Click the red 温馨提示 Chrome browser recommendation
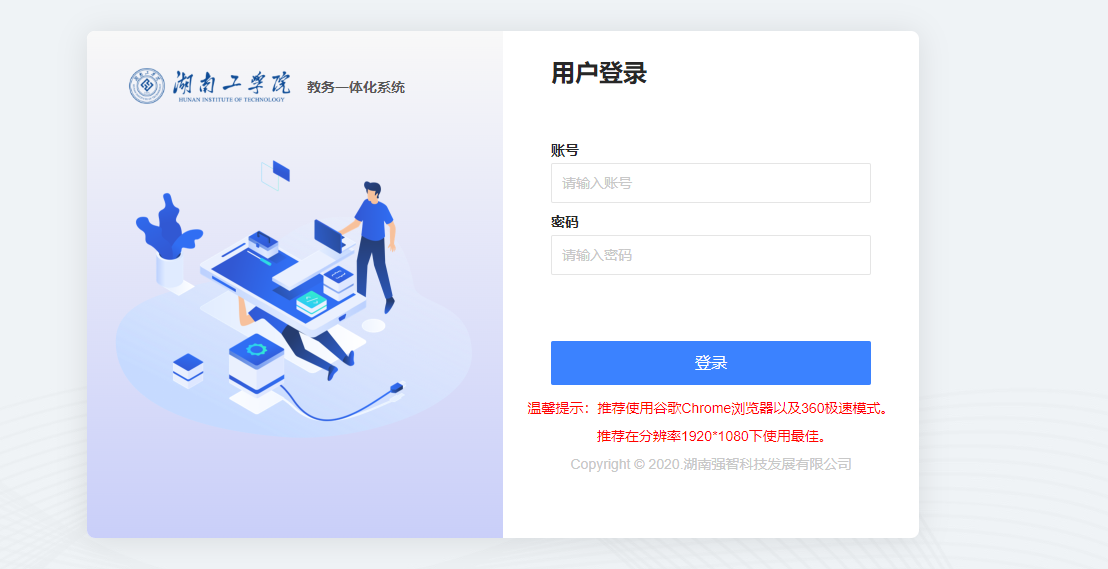The image size is (1108, 569). tap(708, 409)
